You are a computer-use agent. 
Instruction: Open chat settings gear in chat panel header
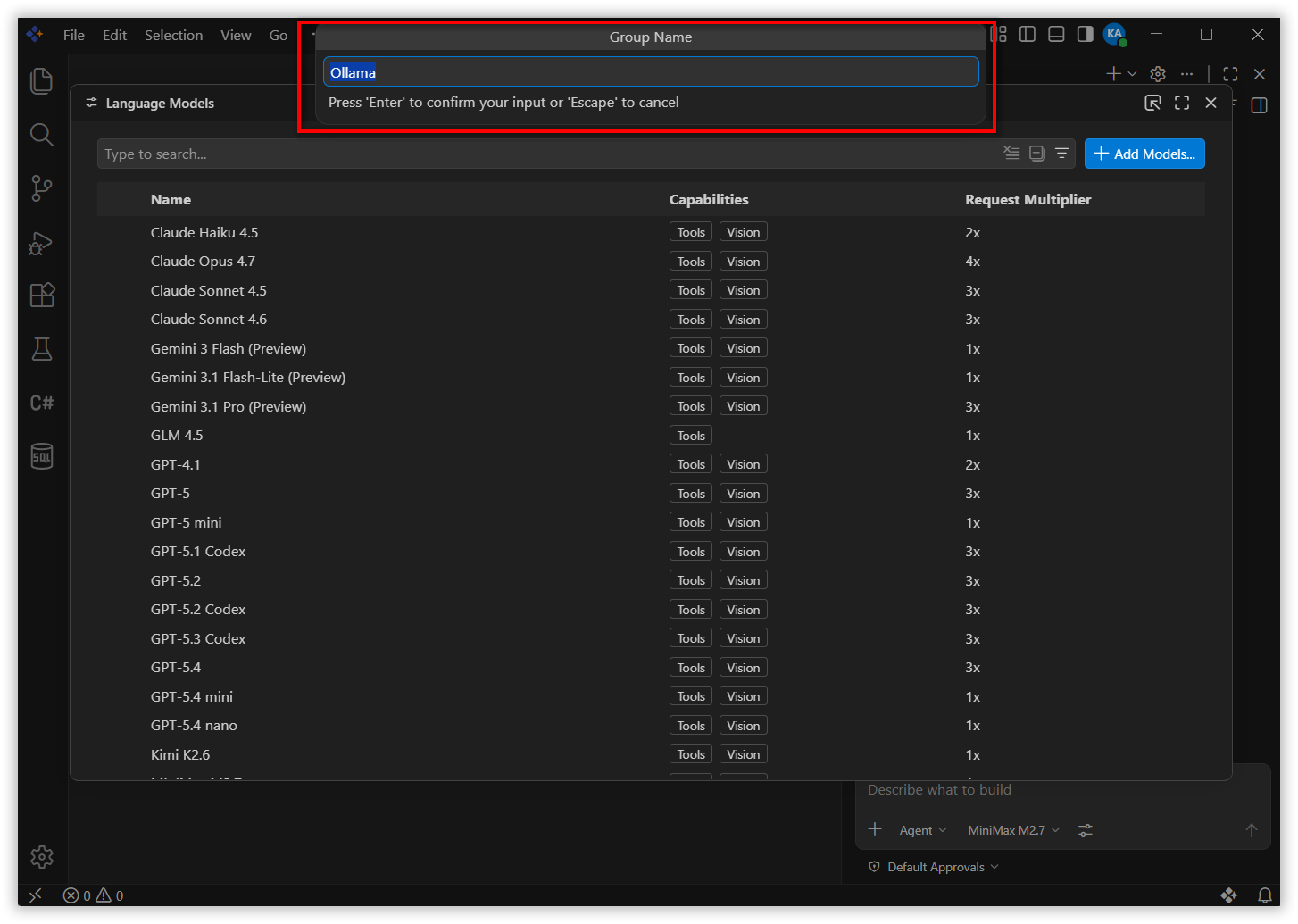[1158, 74]
